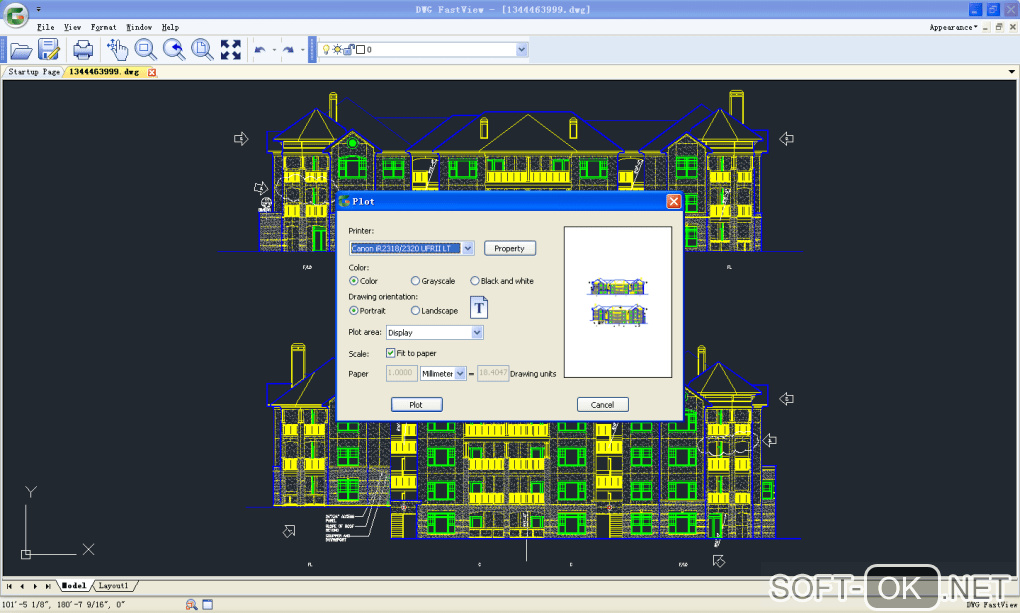Switch to the 1344463999.dwg tab
This screenshot has width=1020, height=613.
point(104,72)
